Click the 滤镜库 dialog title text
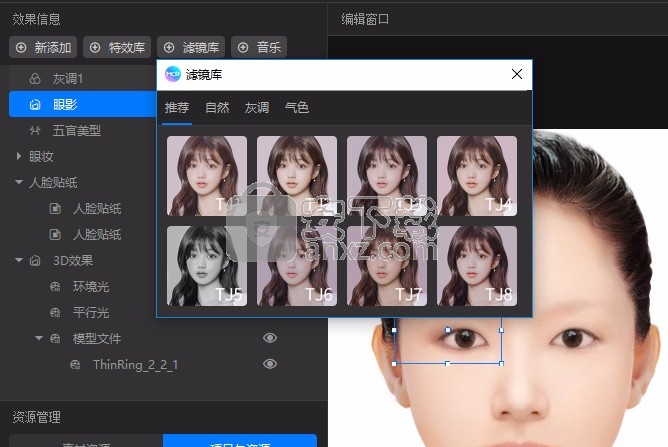668x447 pixels. click(x=204, y=75)
